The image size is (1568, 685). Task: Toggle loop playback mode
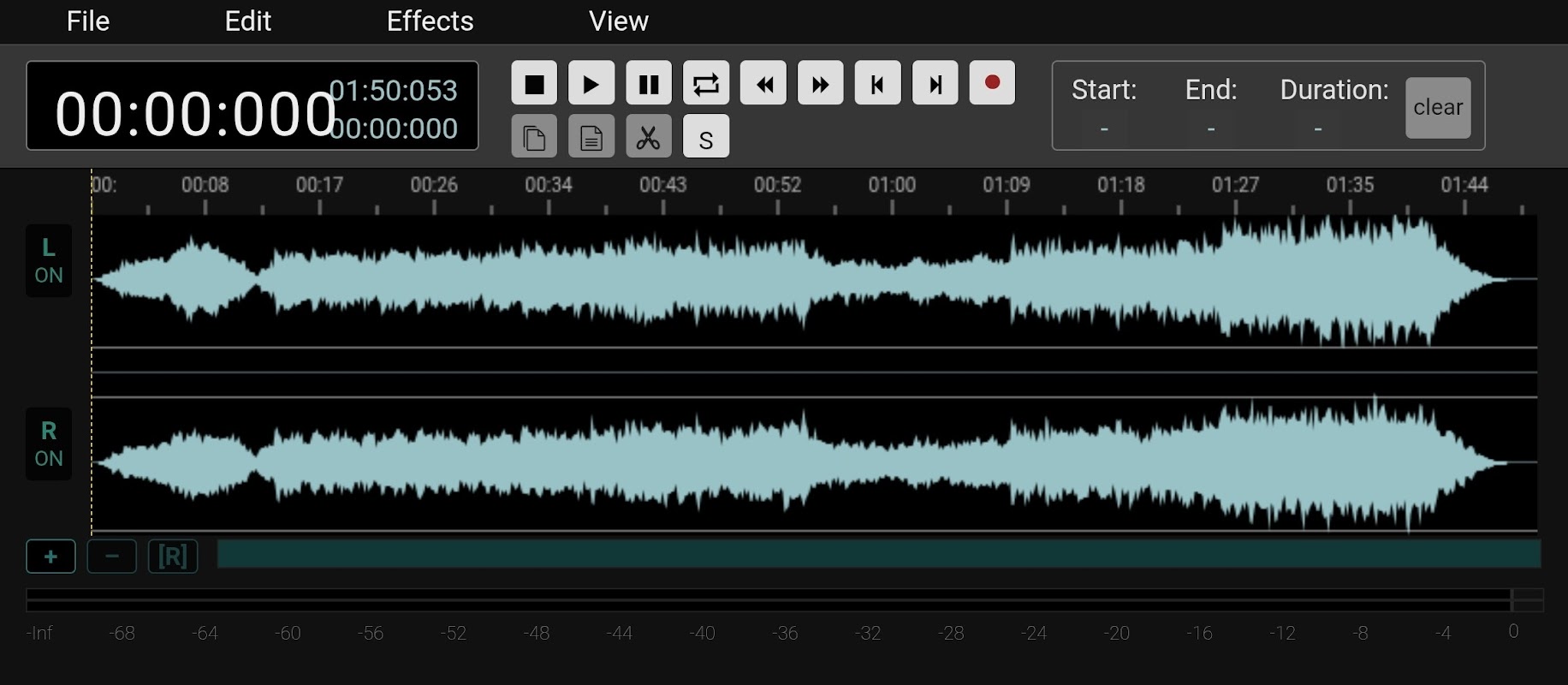(x=706, y=84)
